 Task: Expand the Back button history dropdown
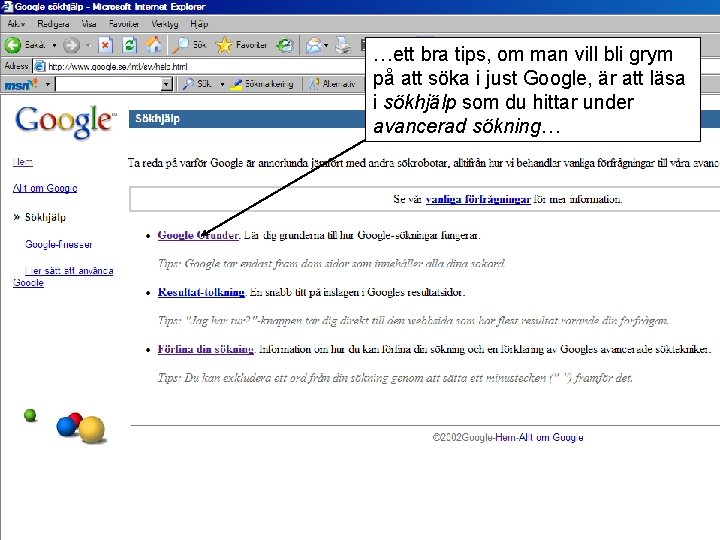(x=54, y=45)
